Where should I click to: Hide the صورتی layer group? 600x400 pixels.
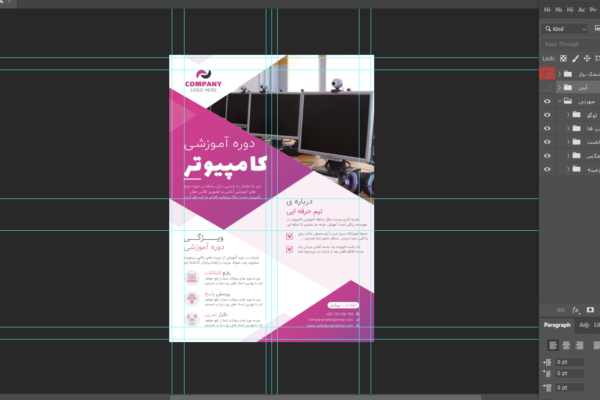pos(547,101)
